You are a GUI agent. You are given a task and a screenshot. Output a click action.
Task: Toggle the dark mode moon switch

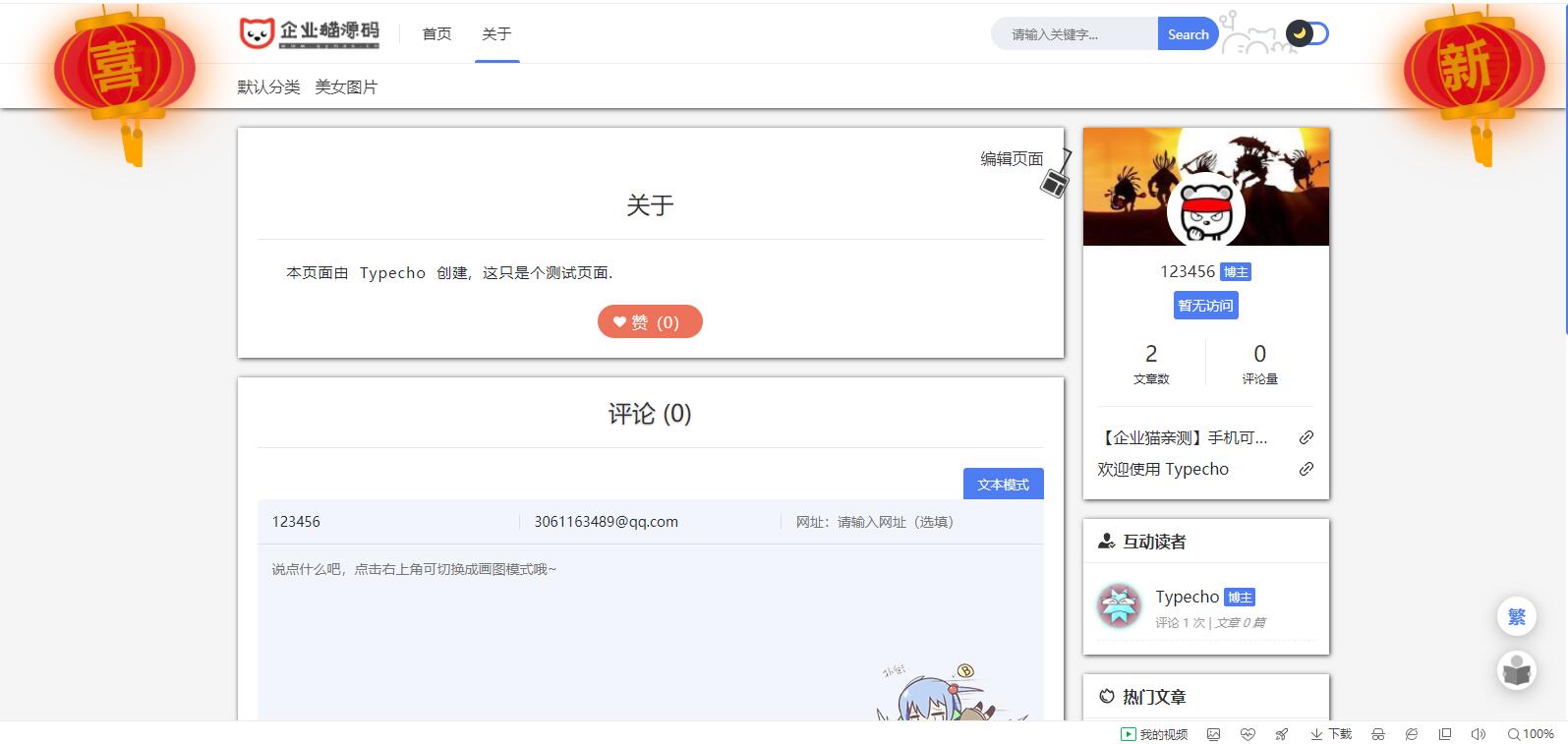[1307, 33]
